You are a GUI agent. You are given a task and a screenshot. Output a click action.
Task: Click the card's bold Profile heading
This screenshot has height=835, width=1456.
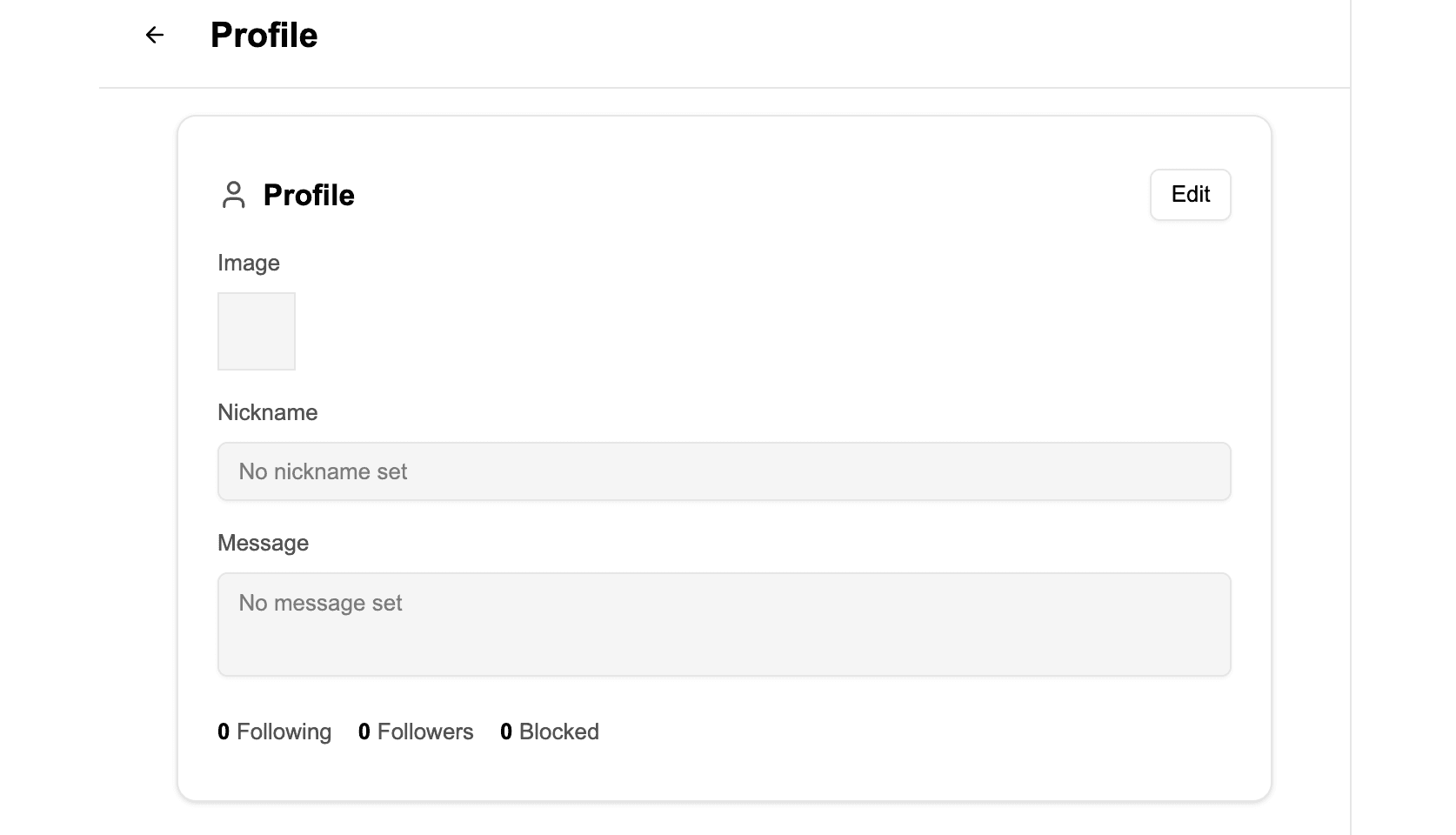(x=309, y=195)
